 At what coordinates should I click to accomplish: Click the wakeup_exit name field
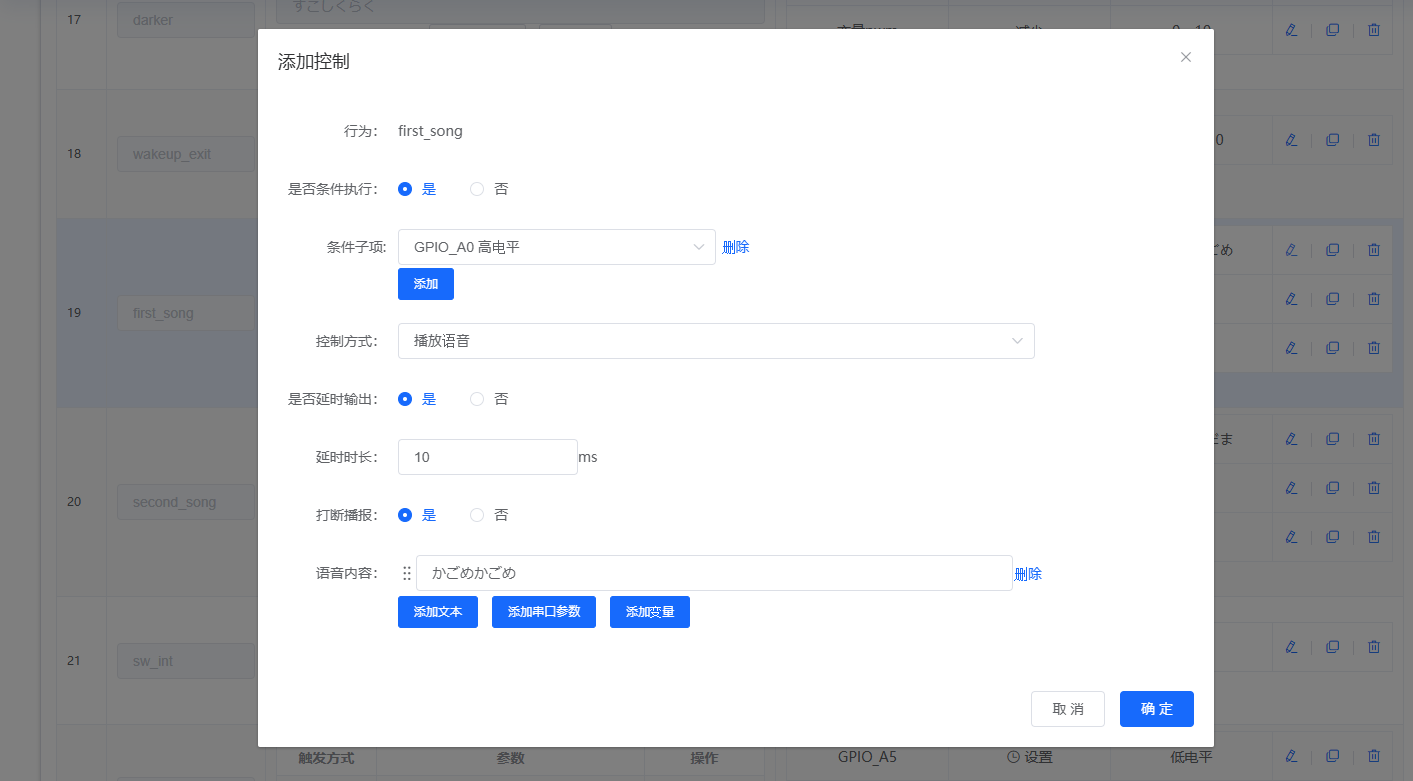[x=185, y=155]
